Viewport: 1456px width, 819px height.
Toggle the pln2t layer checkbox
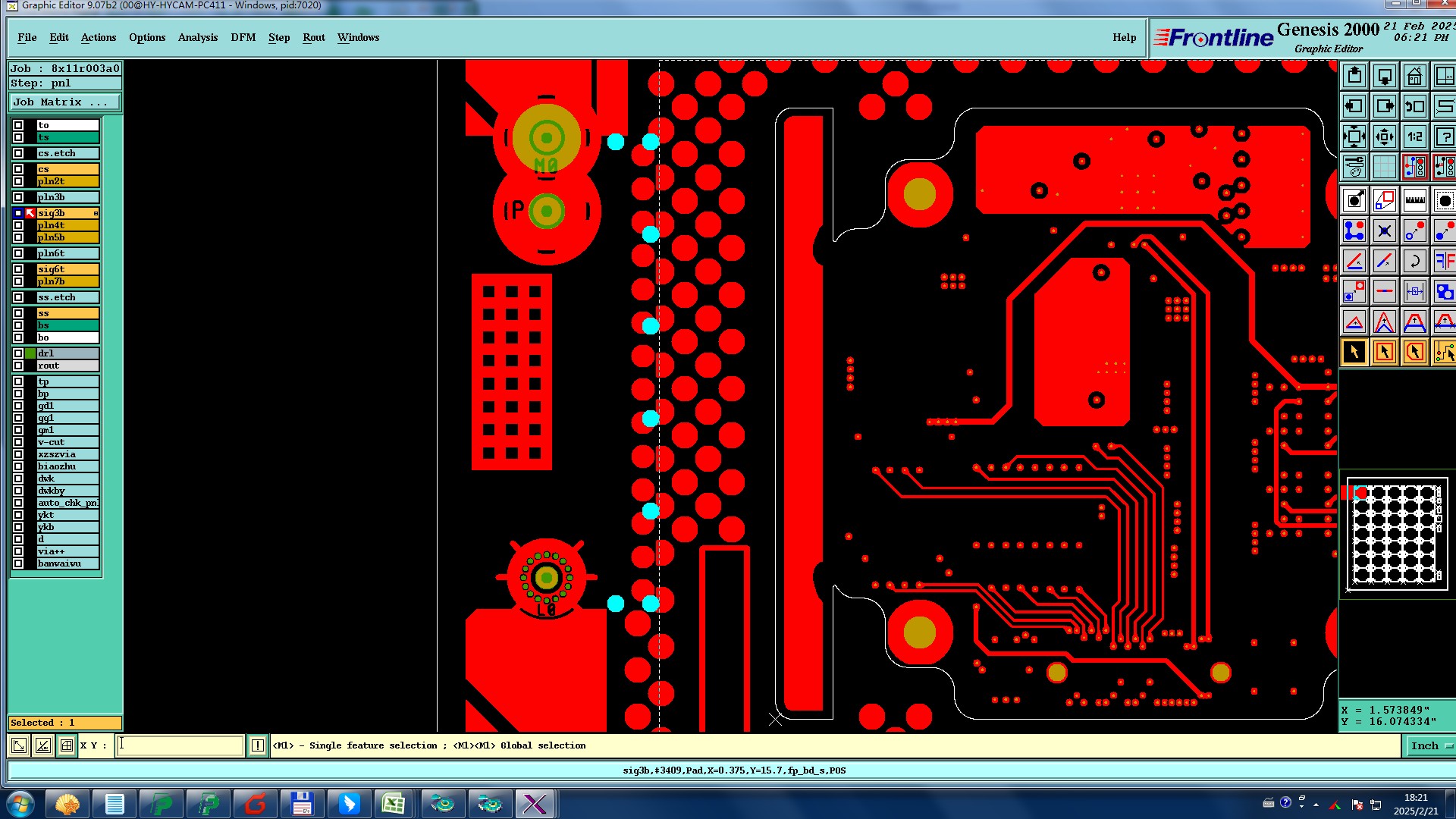click(18, 181)
